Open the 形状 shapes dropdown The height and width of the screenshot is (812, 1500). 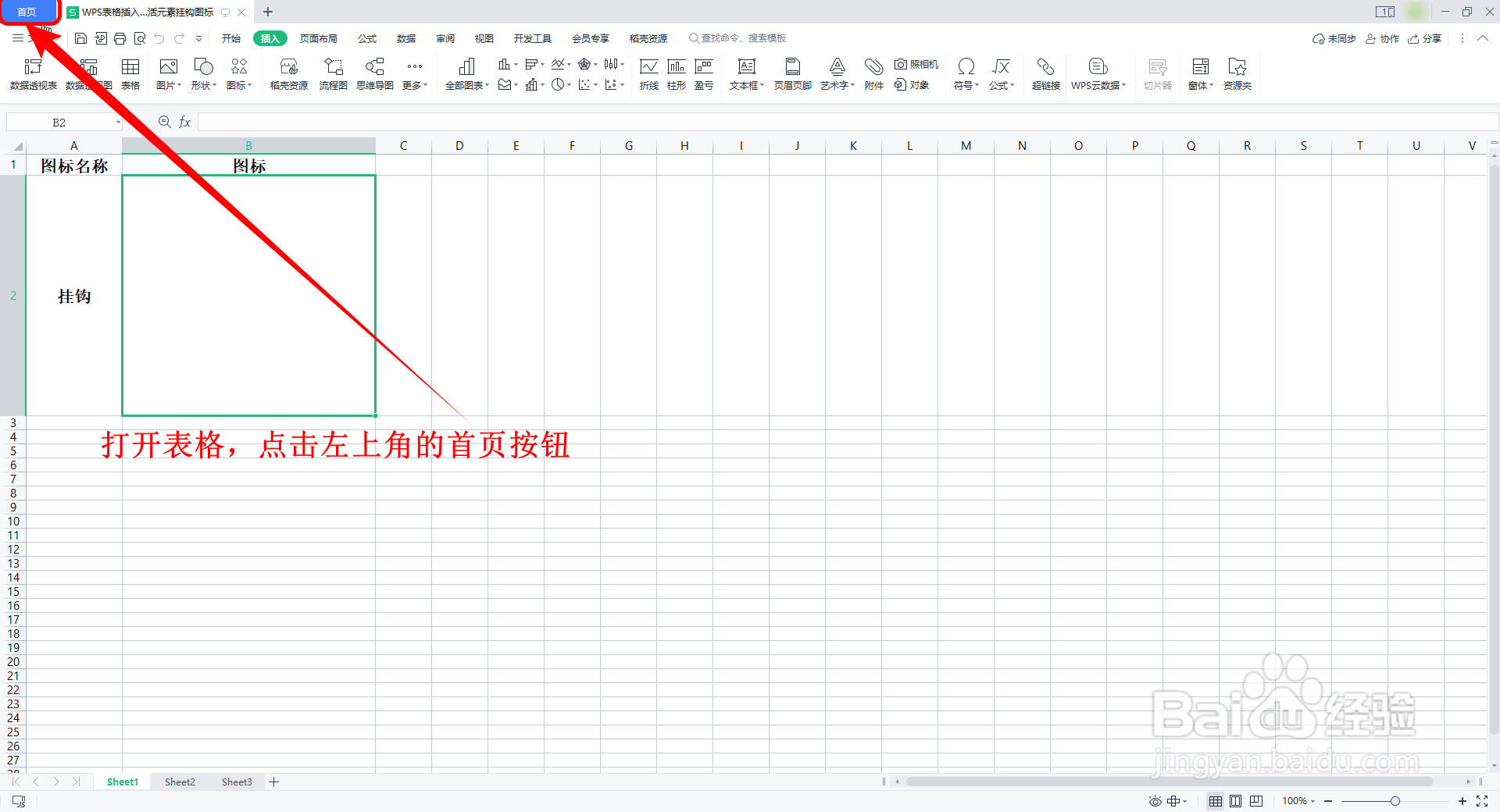(x=203, y=74)
